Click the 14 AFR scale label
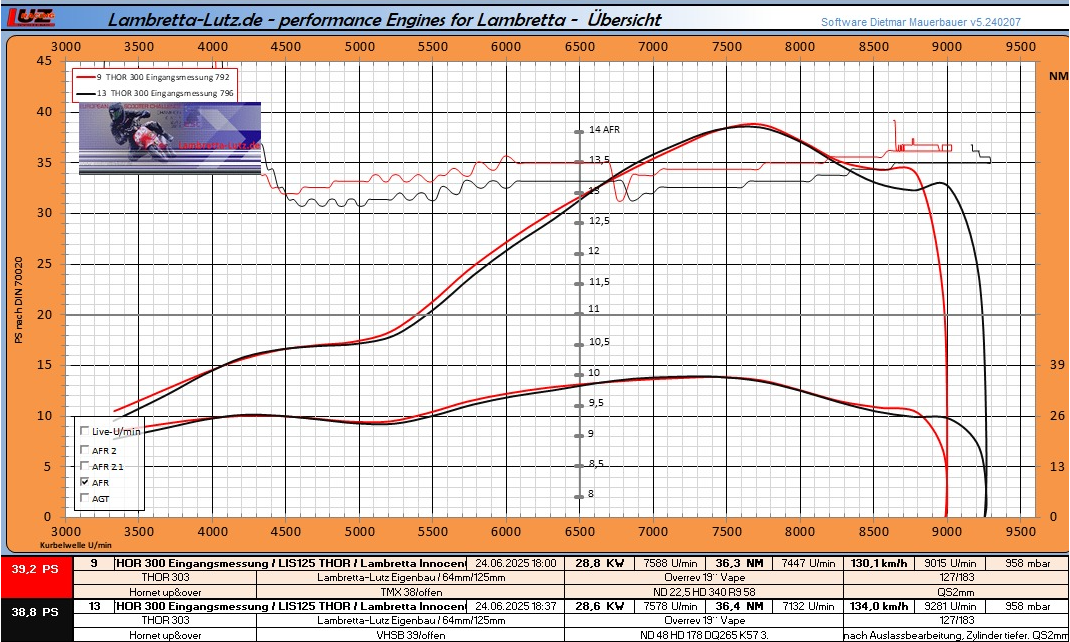Viewport: 1070px width, 642px height. (x=605, y=130)
